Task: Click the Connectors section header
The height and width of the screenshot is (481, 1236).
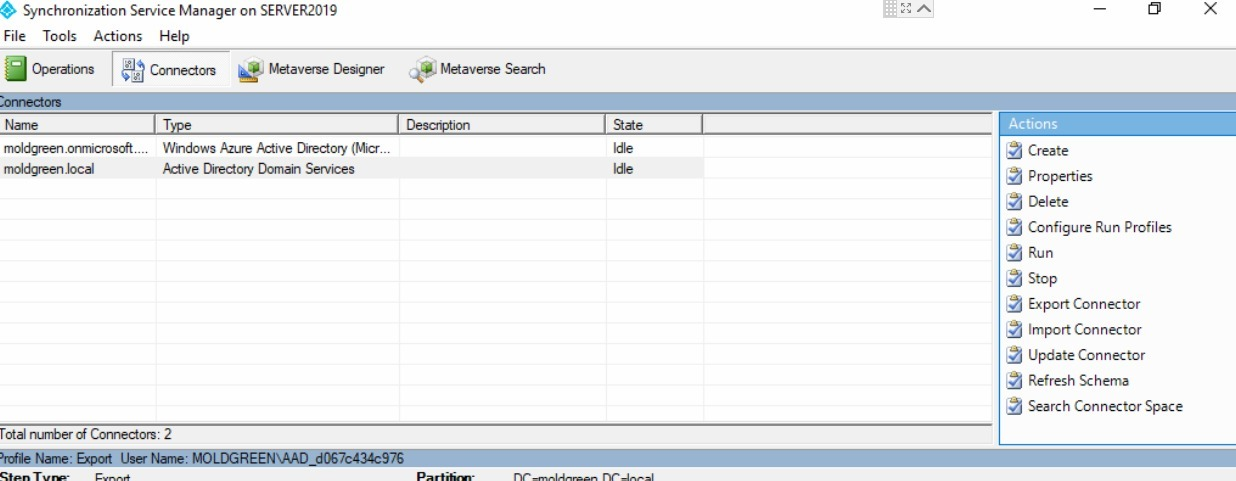Action: [618, 102]
